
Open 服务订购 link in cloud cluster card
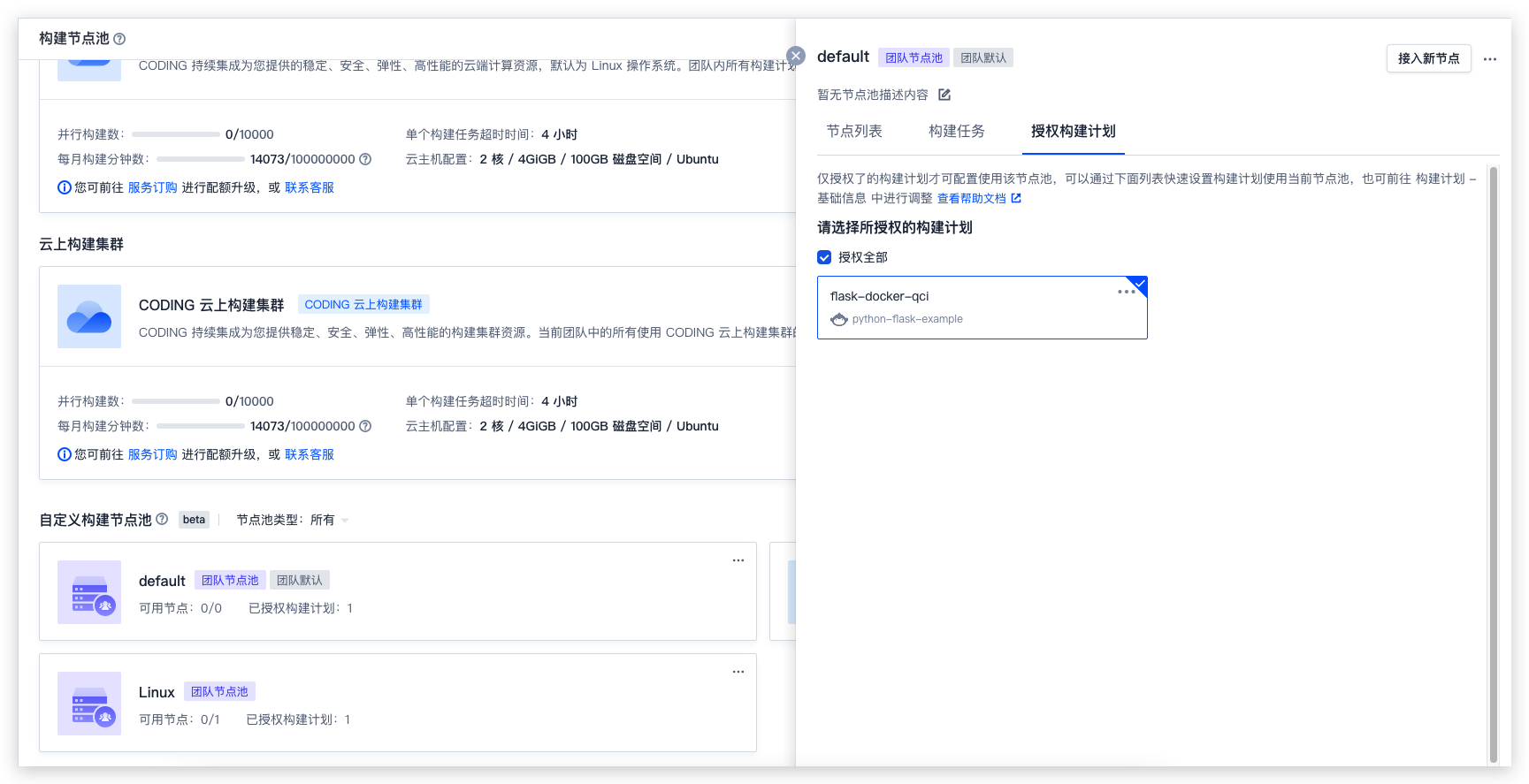tap(153, 454)
